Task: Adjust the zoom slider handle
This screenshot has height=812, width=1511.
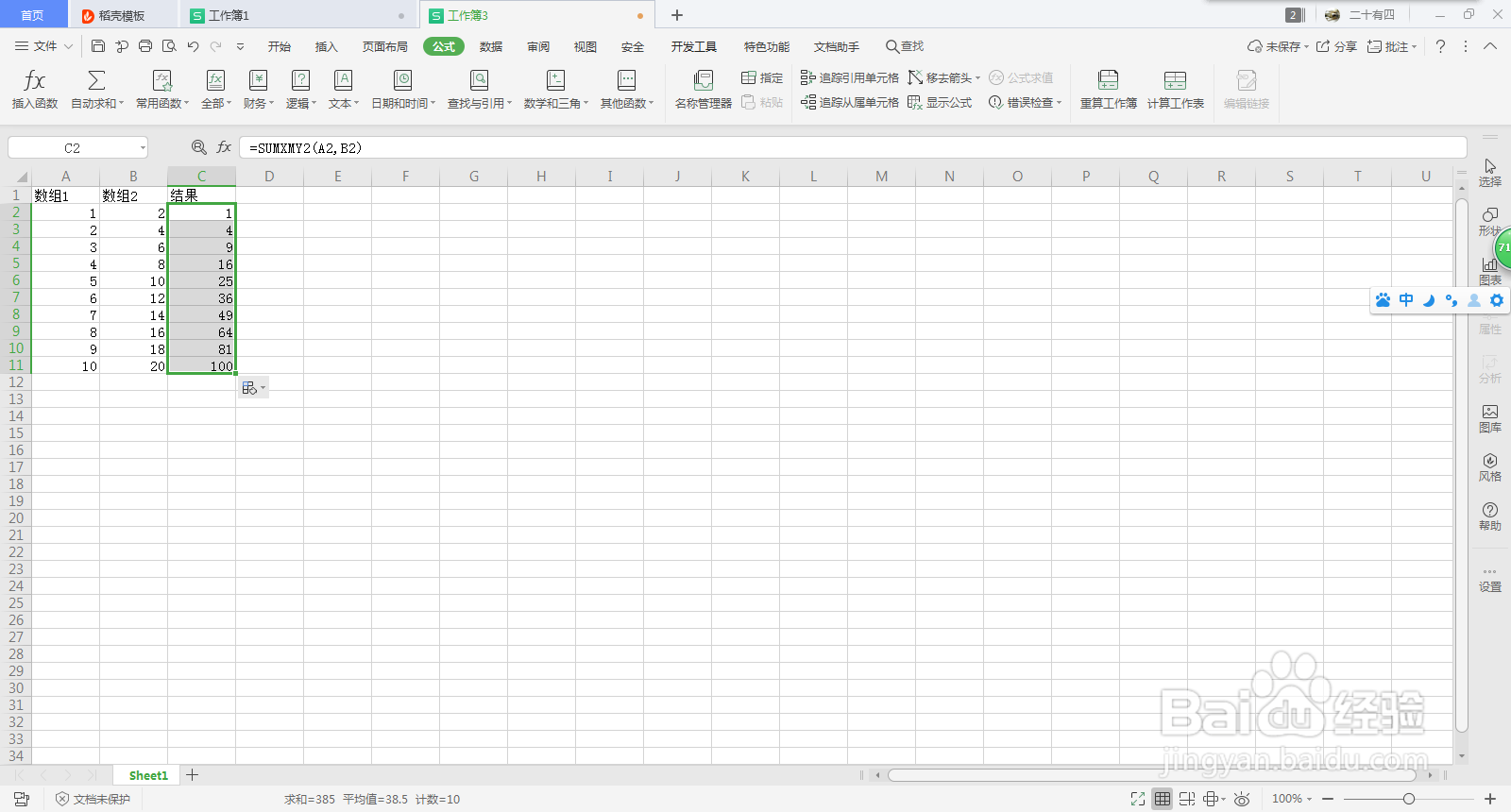Action: [x=1408, y=799]
